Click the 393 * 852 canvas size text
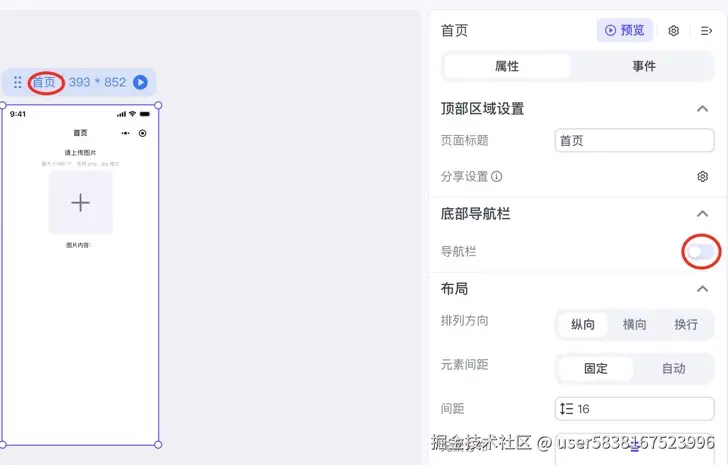This screenshot has height=465, width=728. point(98,82)
